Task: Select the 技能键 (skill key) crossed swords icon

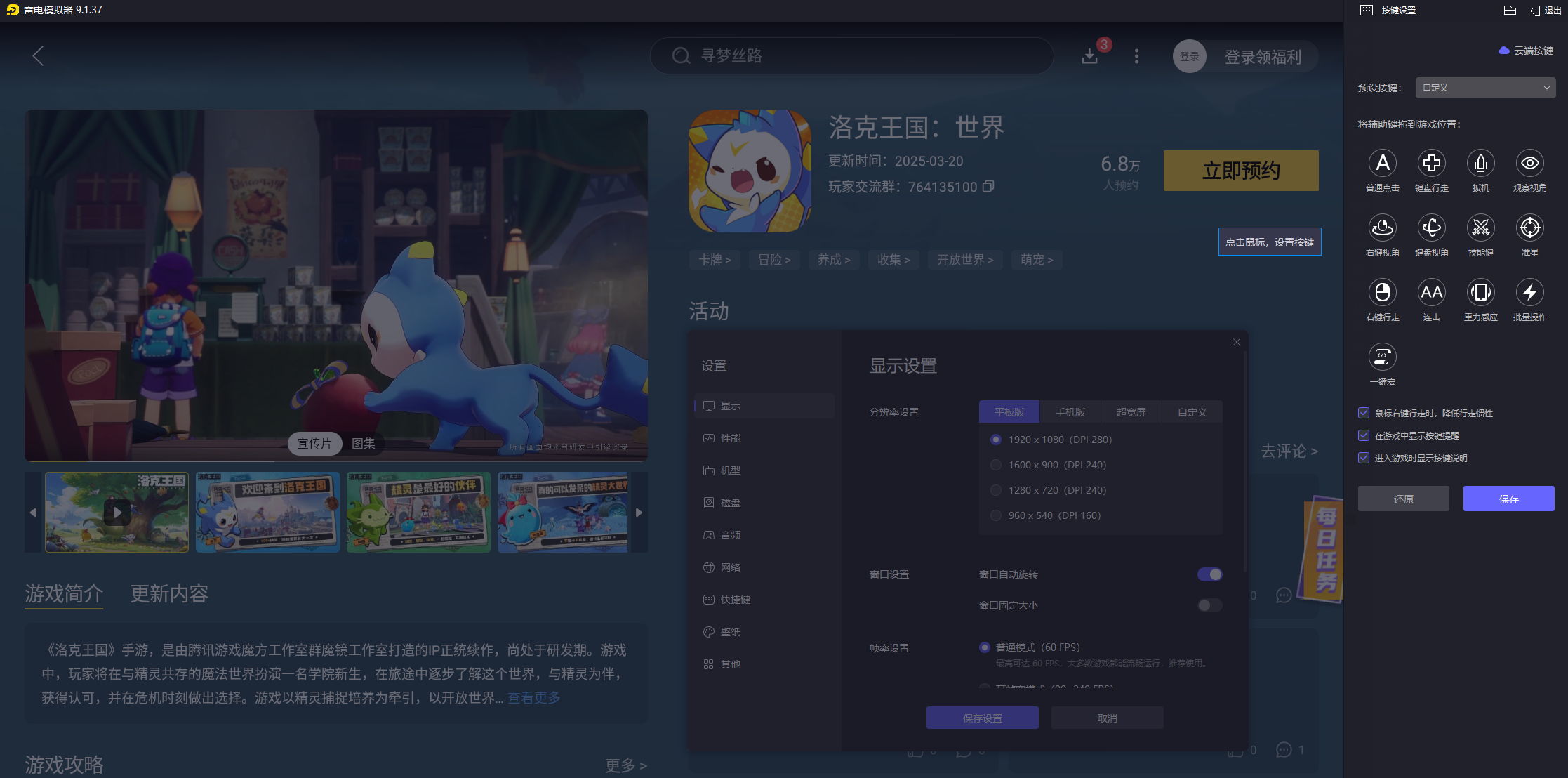Action: (1480, 228)
